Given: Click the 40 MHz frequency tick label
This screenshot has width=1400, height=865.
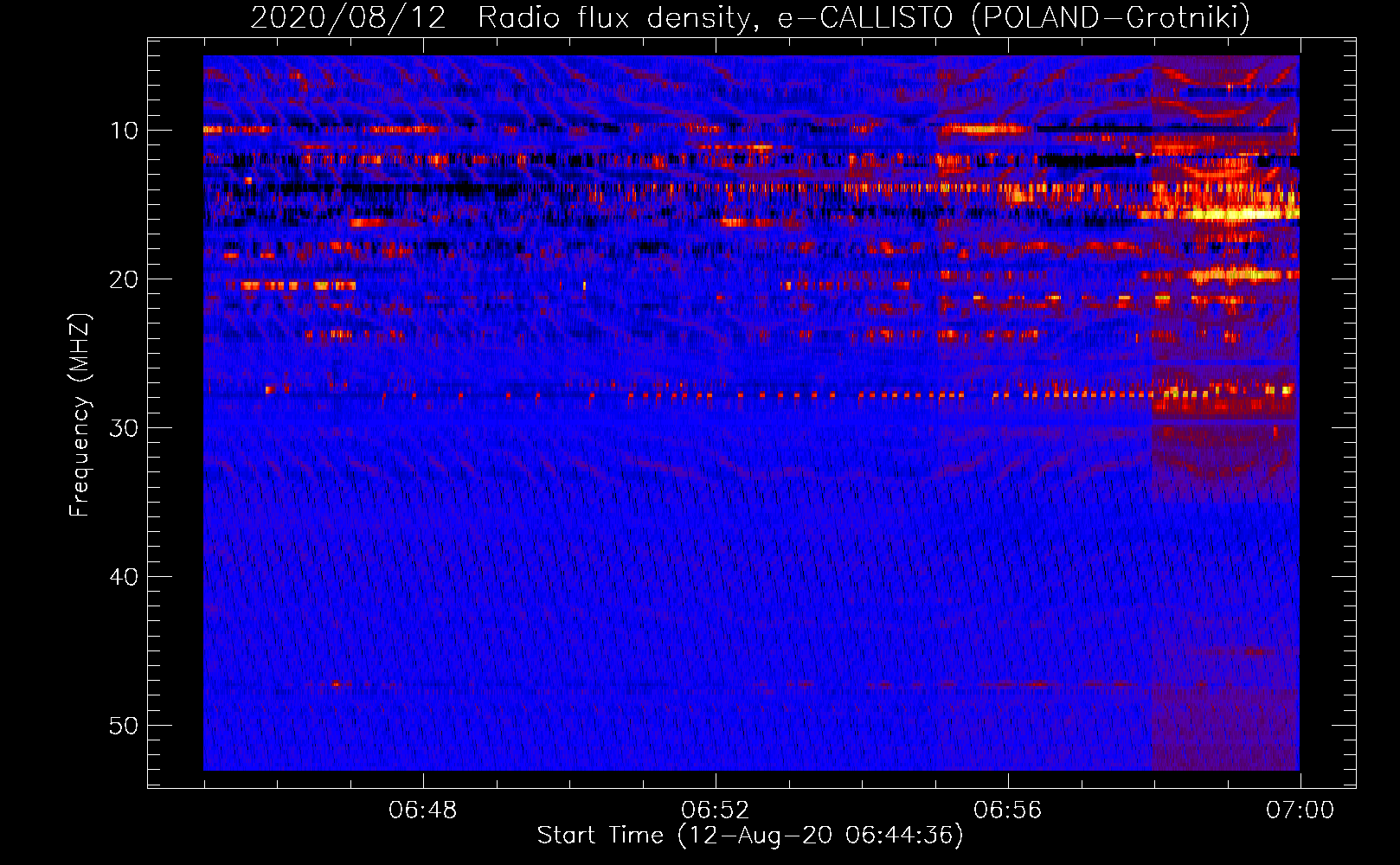Looking at the screenshot, I should point(124,577).
